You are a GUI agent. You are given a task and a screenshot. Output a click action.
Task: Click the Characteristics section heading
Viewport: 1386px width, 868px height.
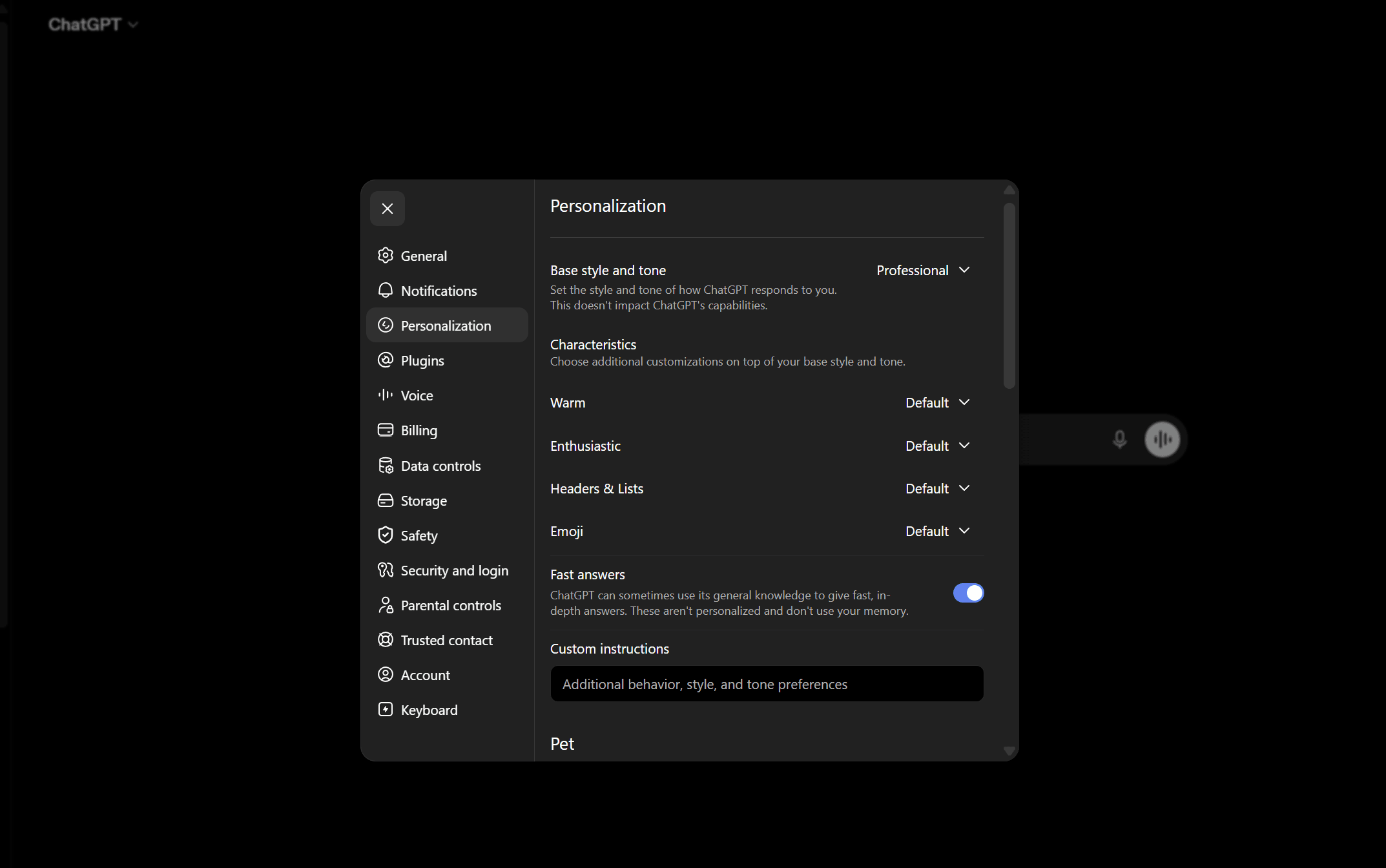click(x=593, y=344)
